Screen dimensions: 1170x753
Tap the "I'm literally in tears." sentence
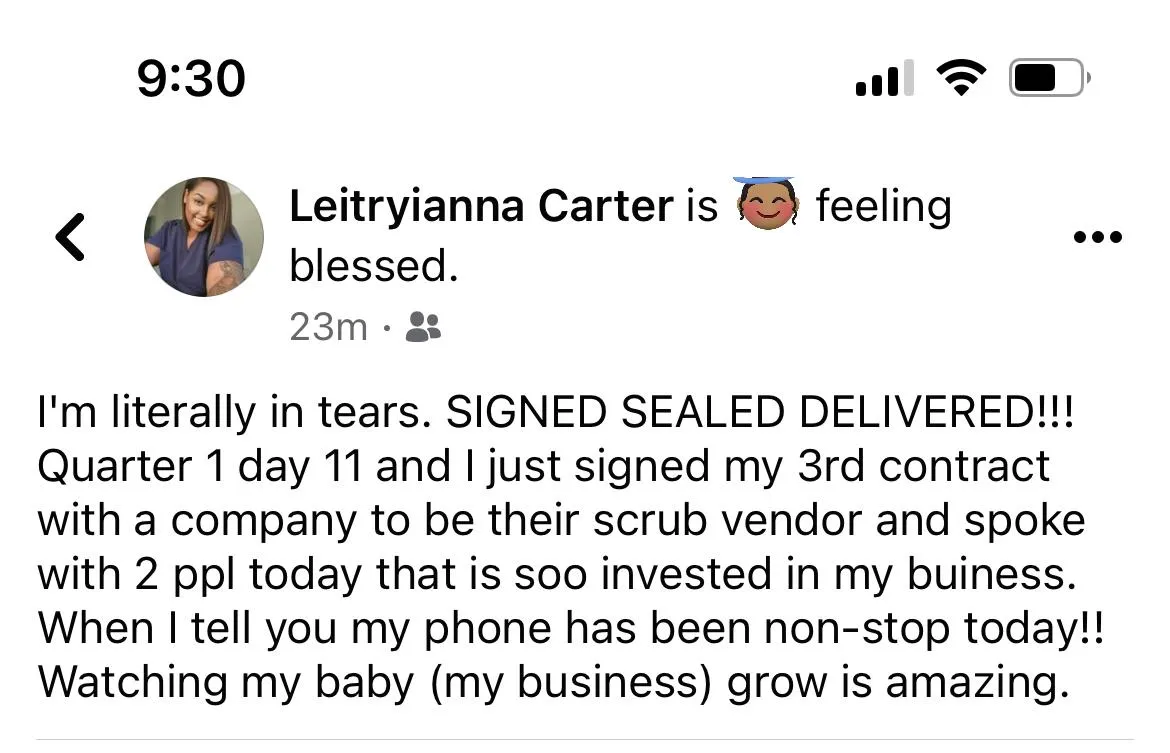[235, 414]
